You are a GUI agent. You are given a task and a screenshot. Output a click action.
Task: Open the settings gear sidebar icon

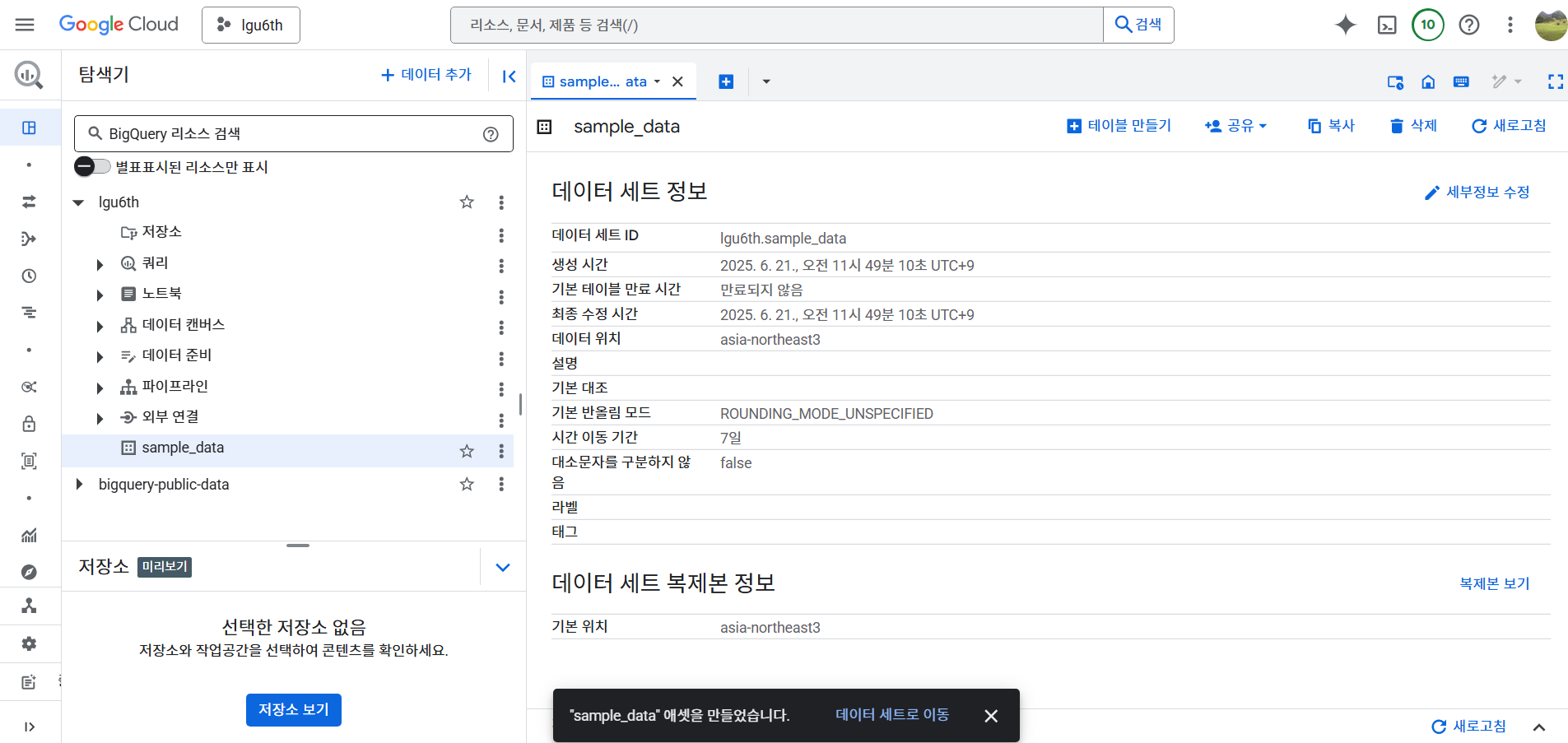(x=29, y=643)
